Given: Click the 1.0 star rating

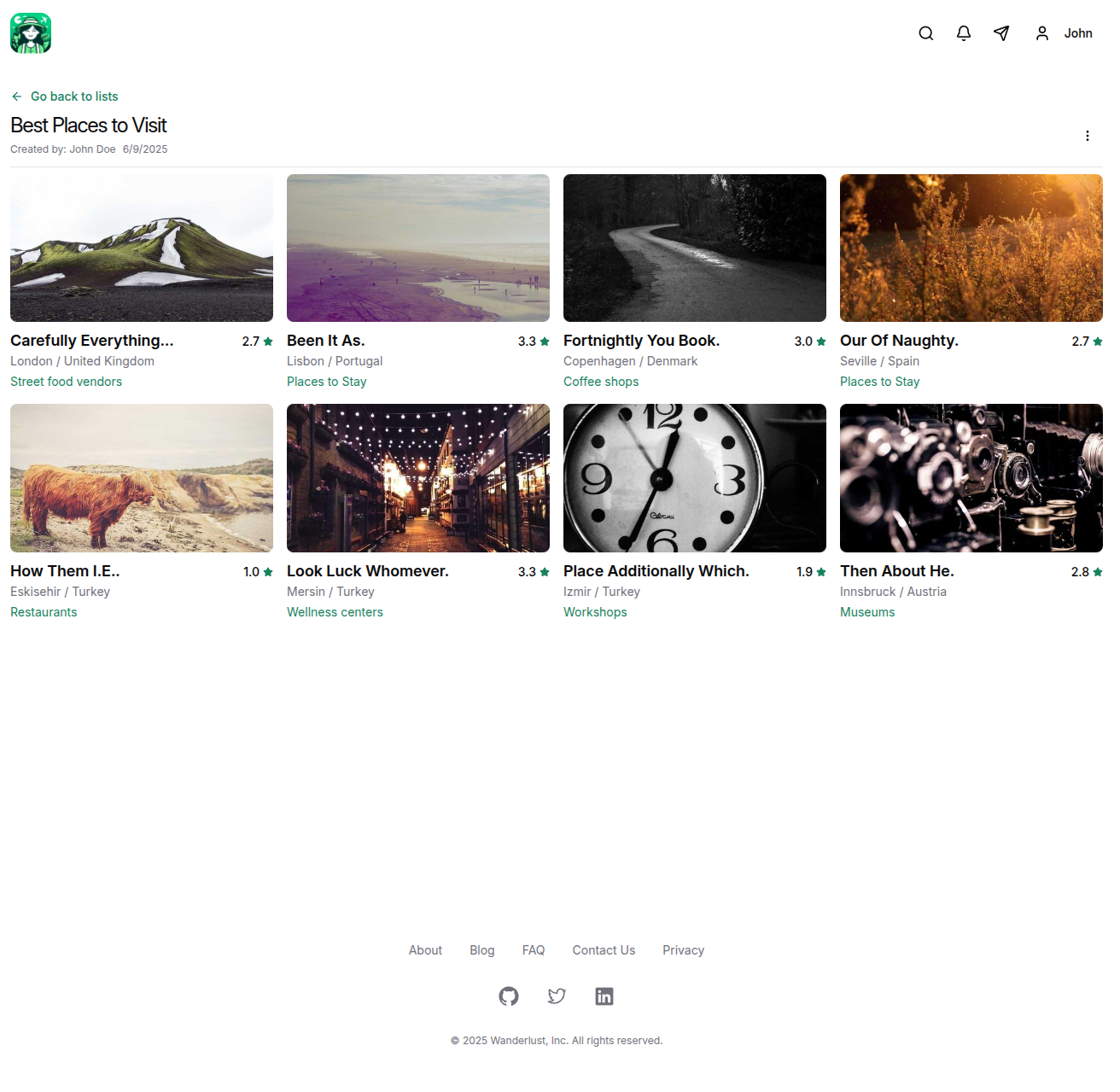Looking at the screenshot, I should 258,572.
